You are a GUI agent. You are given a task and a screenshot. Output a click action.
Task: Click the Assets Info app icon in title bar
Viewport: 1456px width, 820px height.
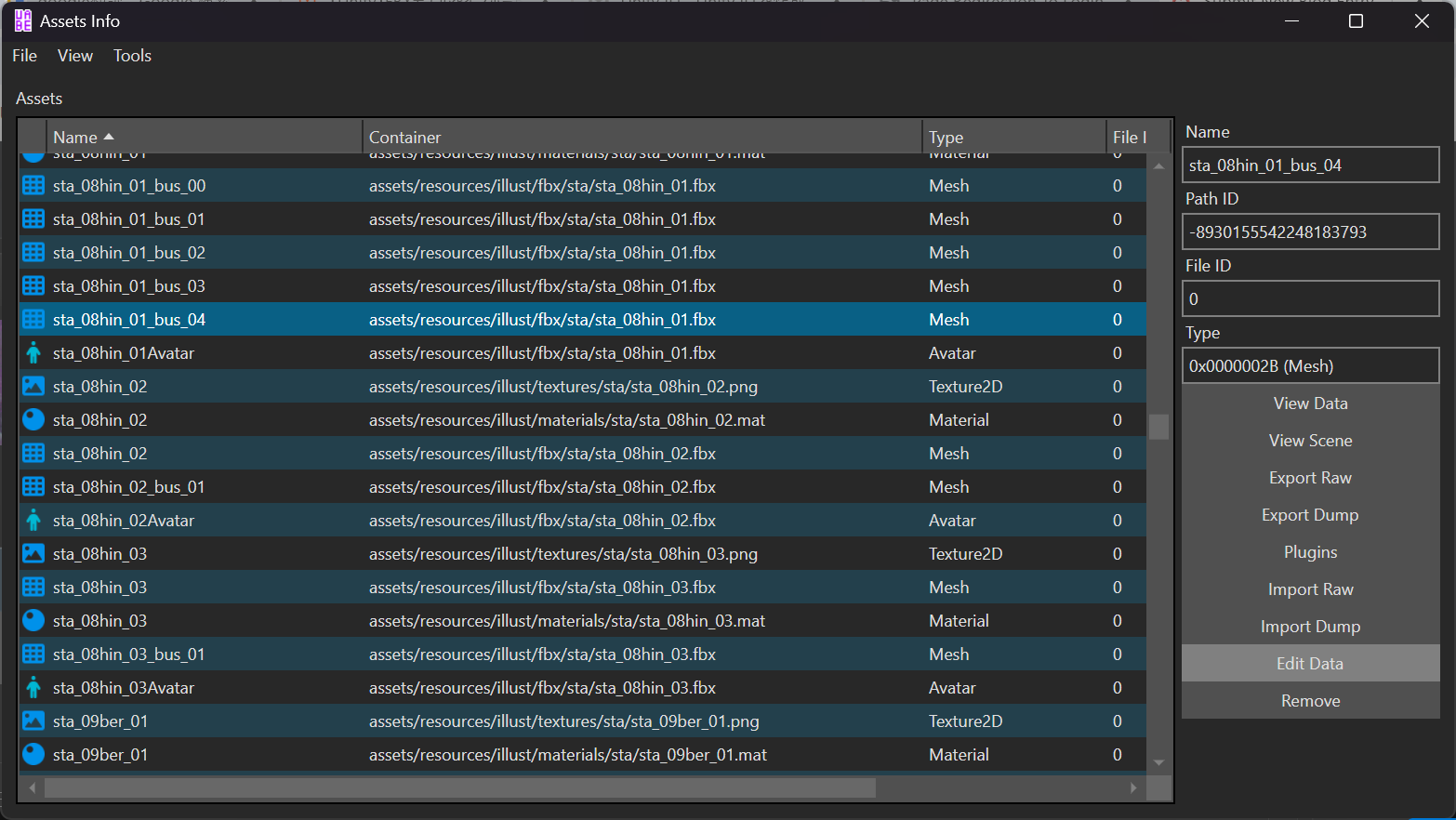[x=23, y=20]
